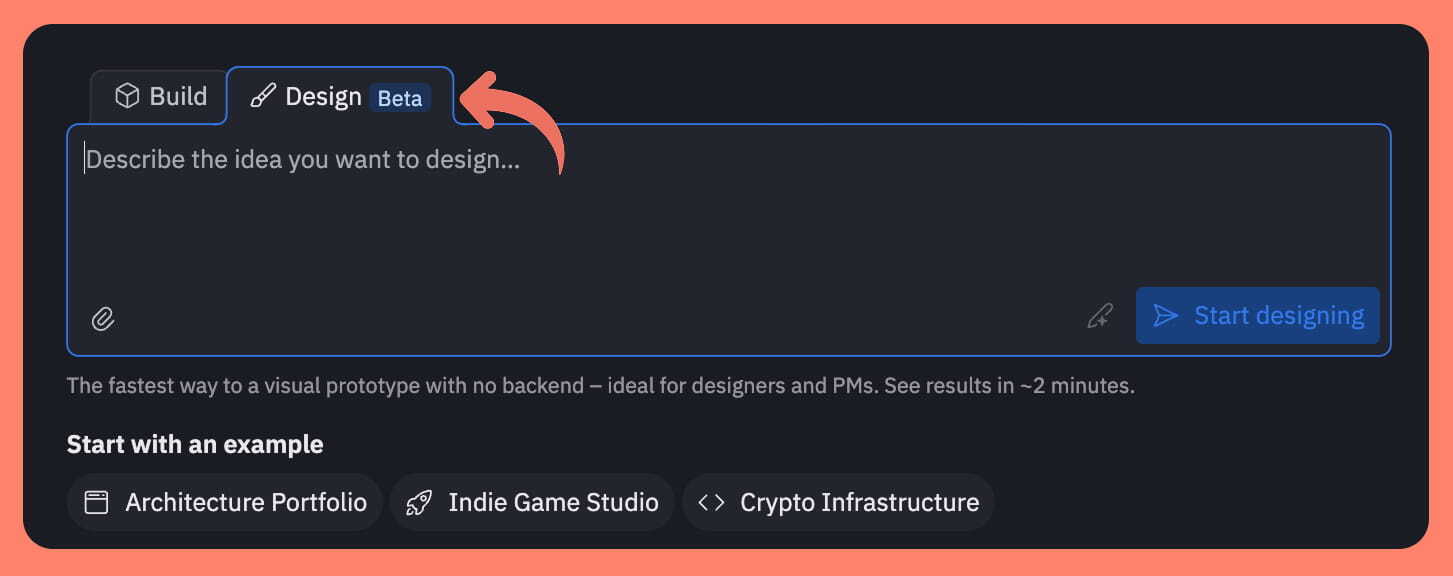
Task: Click the rocket icon in Indie Game Studio
Action: (419, 502)
